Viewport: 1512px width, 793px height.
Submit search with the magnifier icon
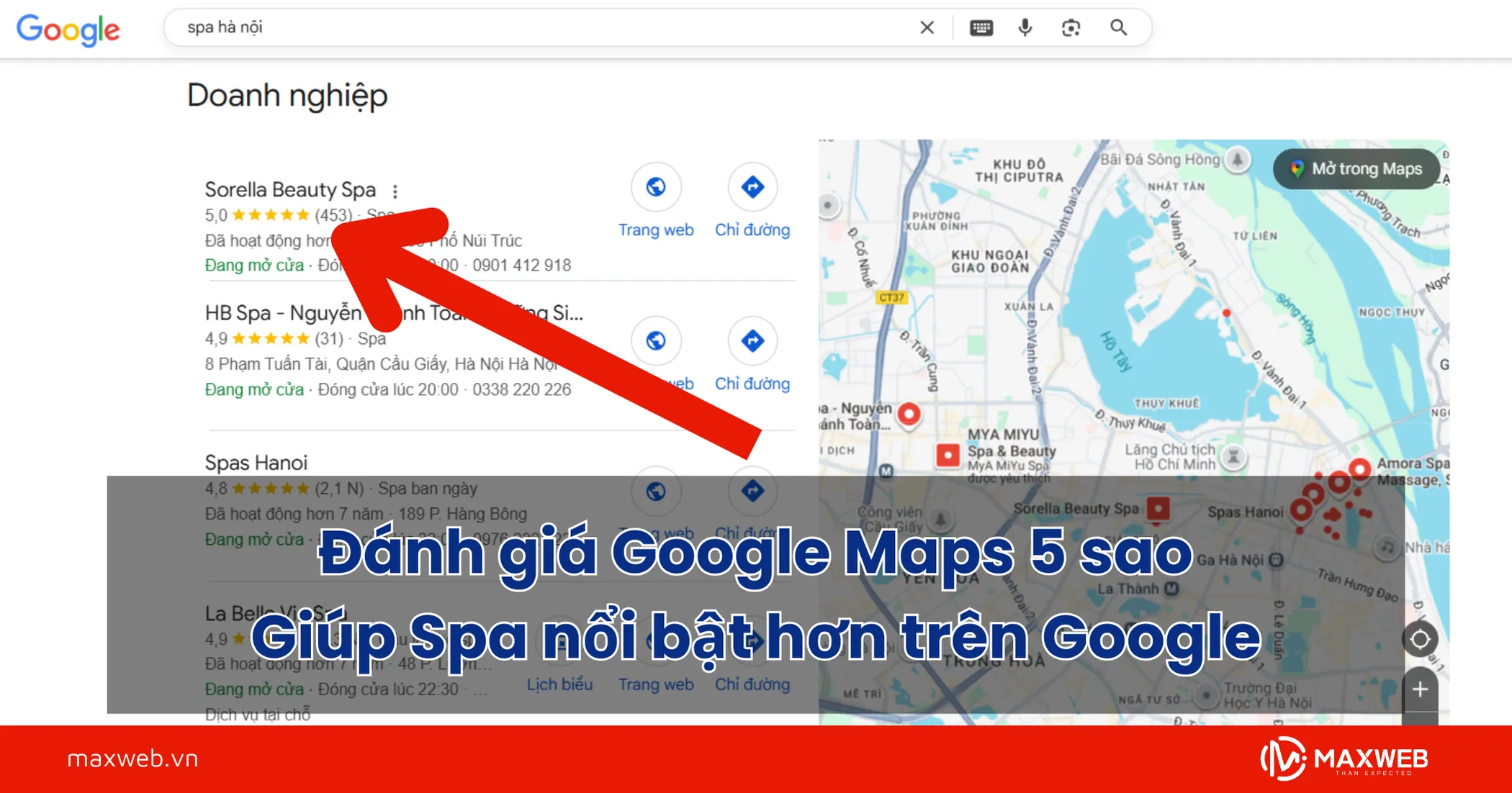click(x=1118, y=27)
